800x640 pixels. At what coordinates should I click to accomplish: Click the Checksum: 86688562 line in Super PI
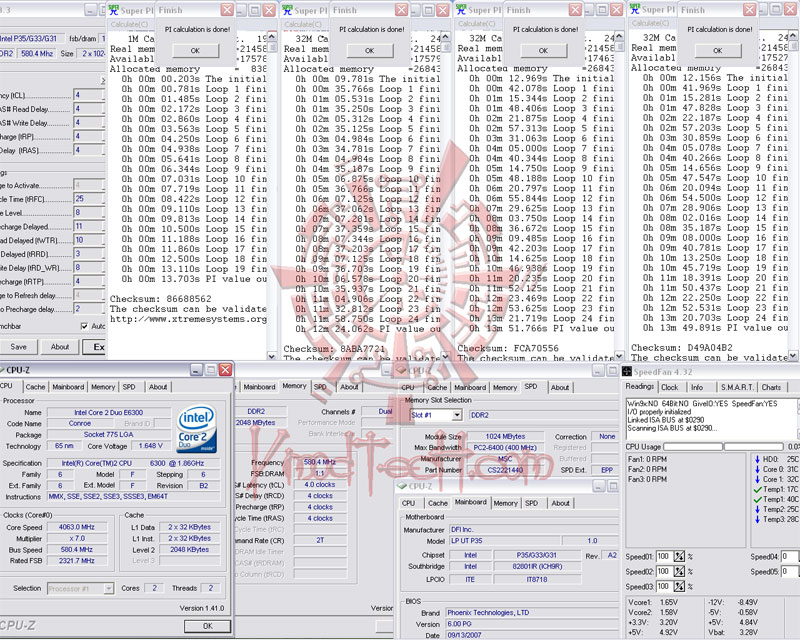pyautogui.click(x=161, y=299)
